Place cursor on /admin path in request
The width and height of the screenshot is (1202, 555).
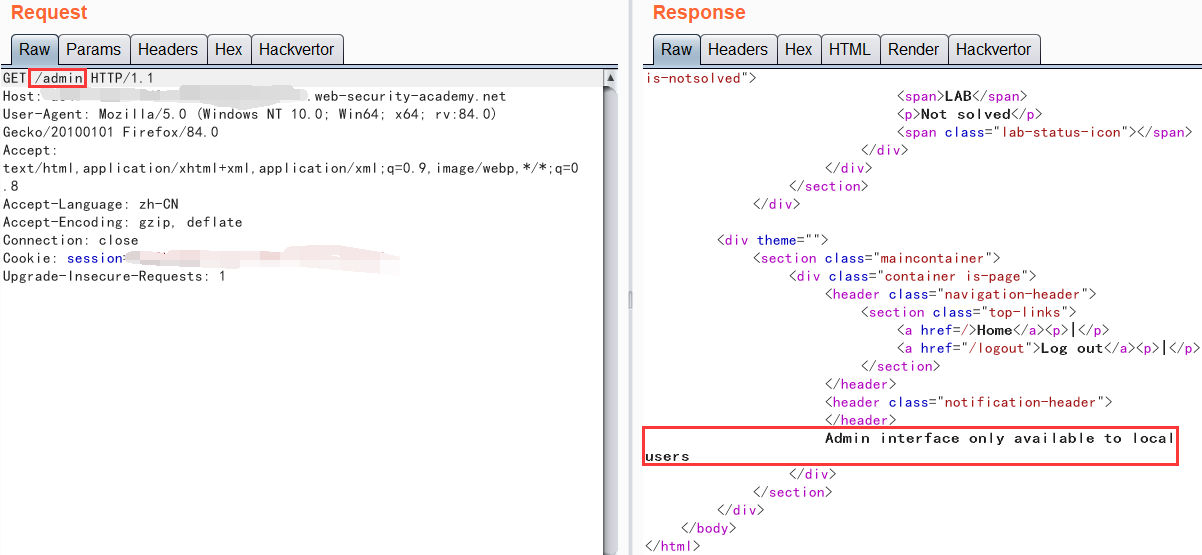point(58,78)
